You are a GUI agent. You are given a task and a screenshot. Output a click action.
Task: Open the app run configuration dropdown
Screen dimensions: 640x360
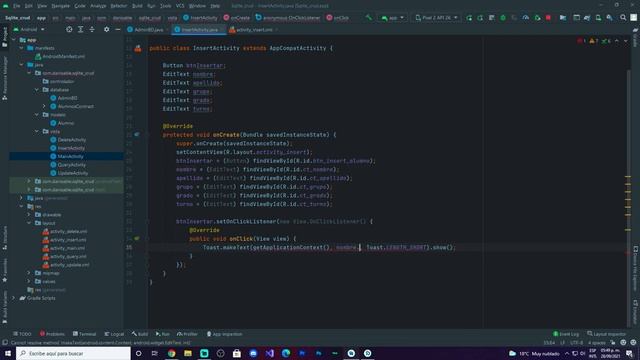click(x=392, y=18)
